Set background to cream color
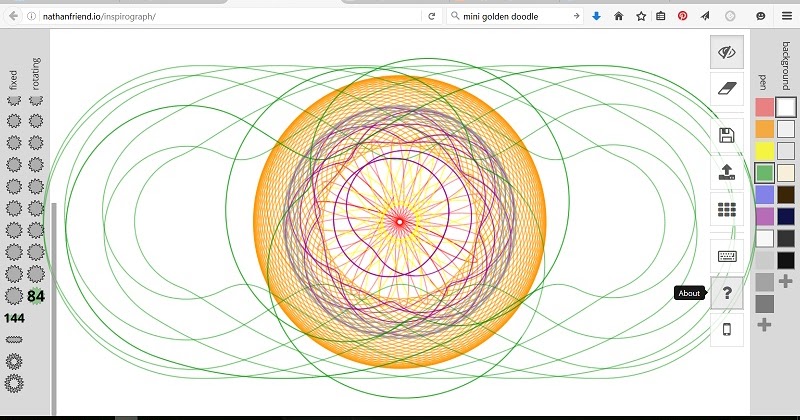The image size is (800, 420). pyautogui.click(x=786, y=173)
